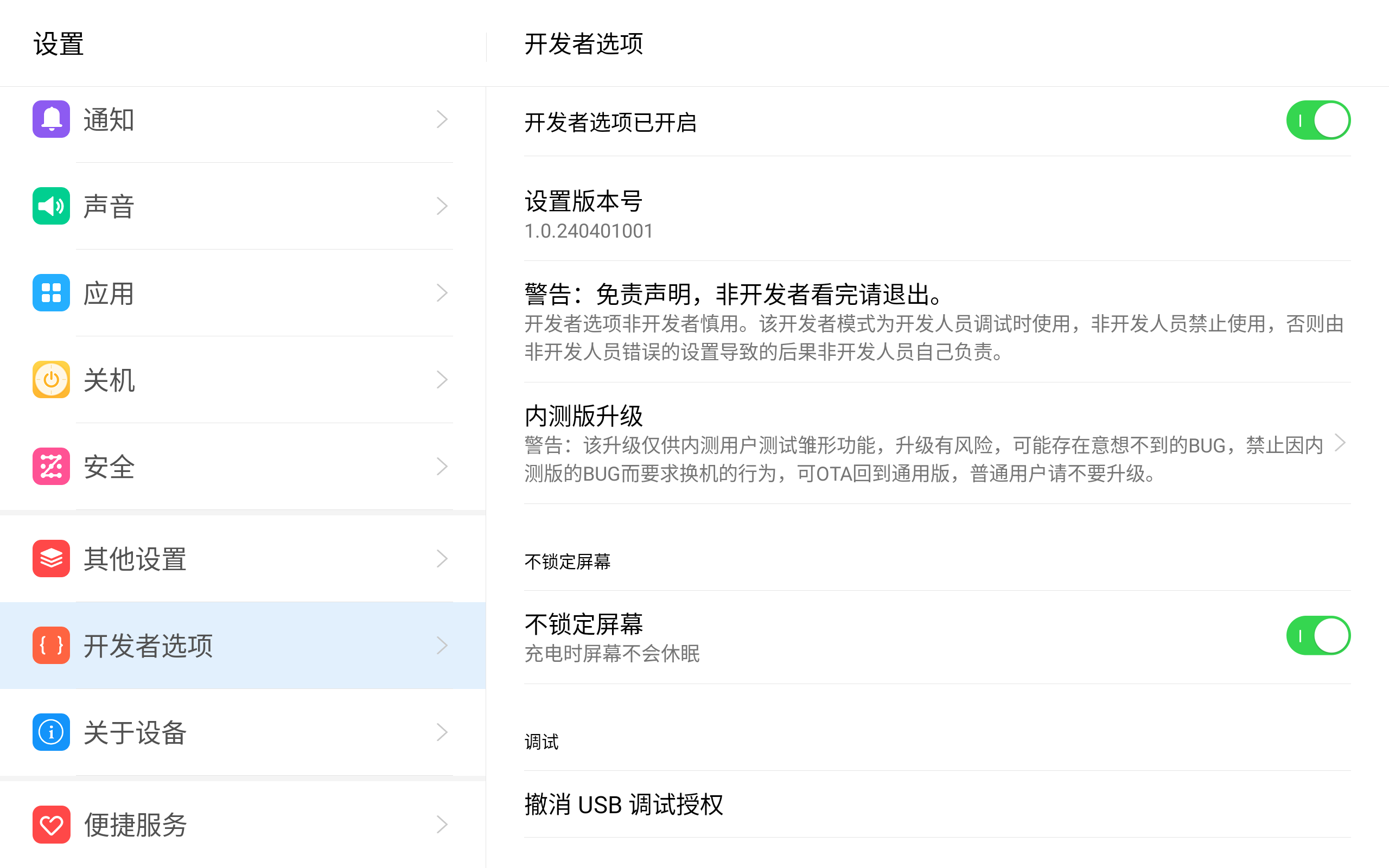
Task: Click the chevron beside 声音
Action: click(x=441, y=206)
